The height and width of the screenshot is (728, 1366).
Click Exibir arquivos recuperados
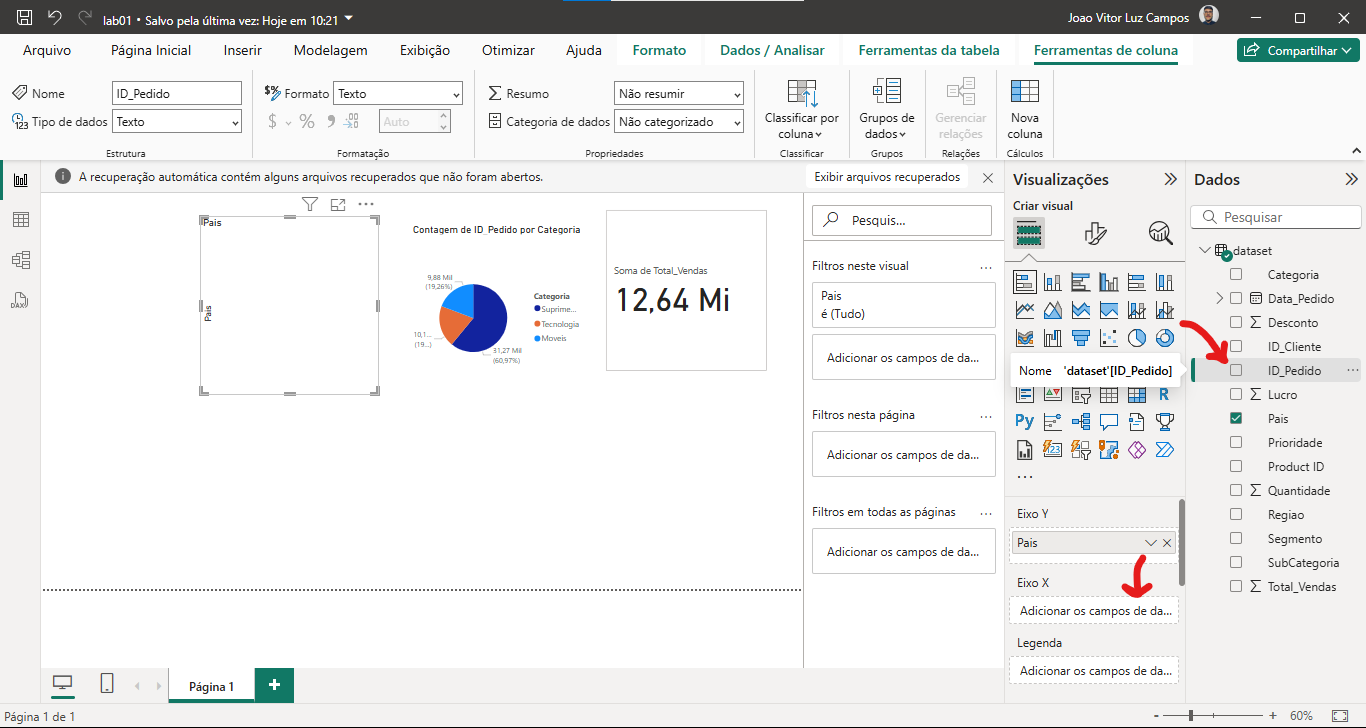tap(887, 177)
